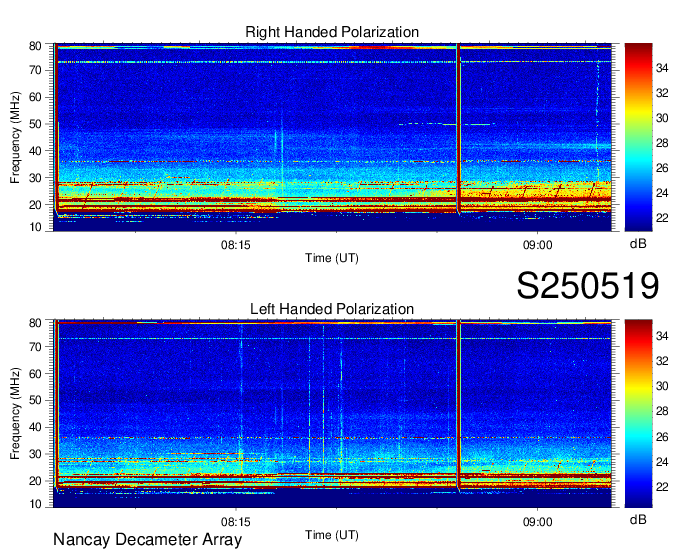
Task: Click Time (UT) label under Left Handed plot
Action: (332, 535)
